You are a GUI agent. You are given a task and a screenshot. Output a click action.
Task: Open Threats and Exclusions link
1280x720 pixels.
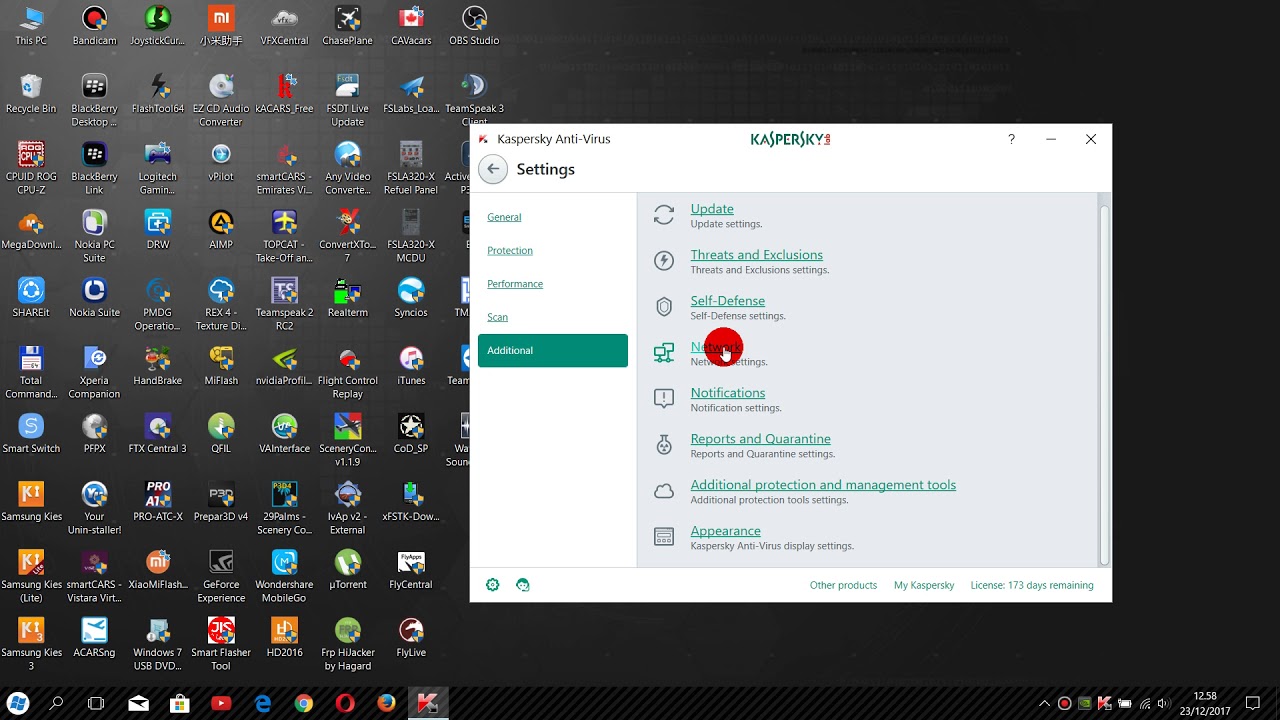pos(757,255)
